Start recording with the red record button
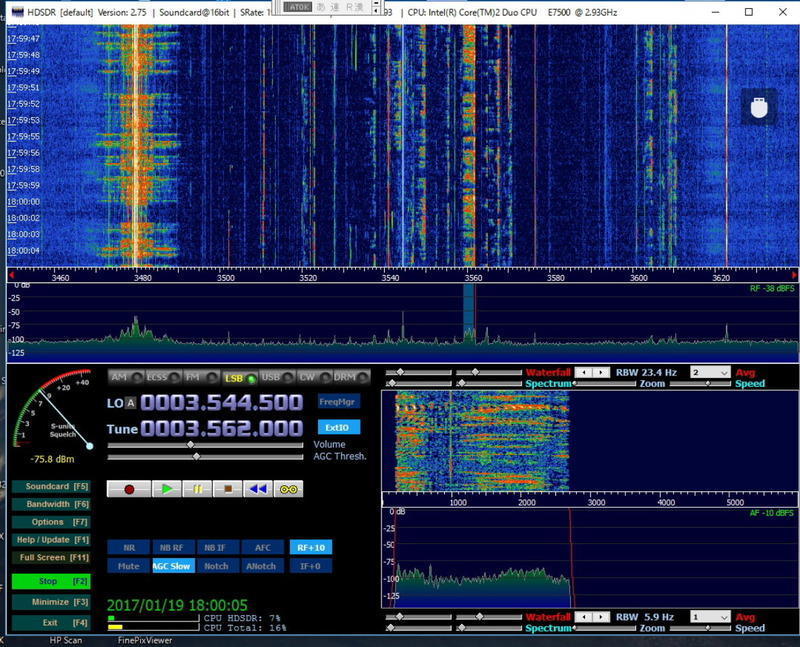Screen dimensions: 800x647 pyautogui.click(x=129, y=489)
